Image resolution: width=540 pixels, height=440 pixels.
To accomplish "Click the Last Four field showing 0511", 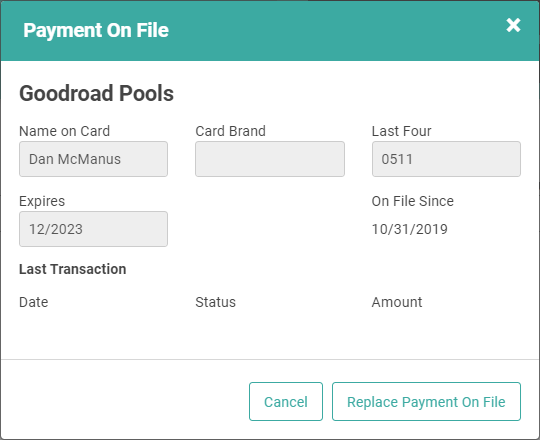I will [x=446, y=159].
